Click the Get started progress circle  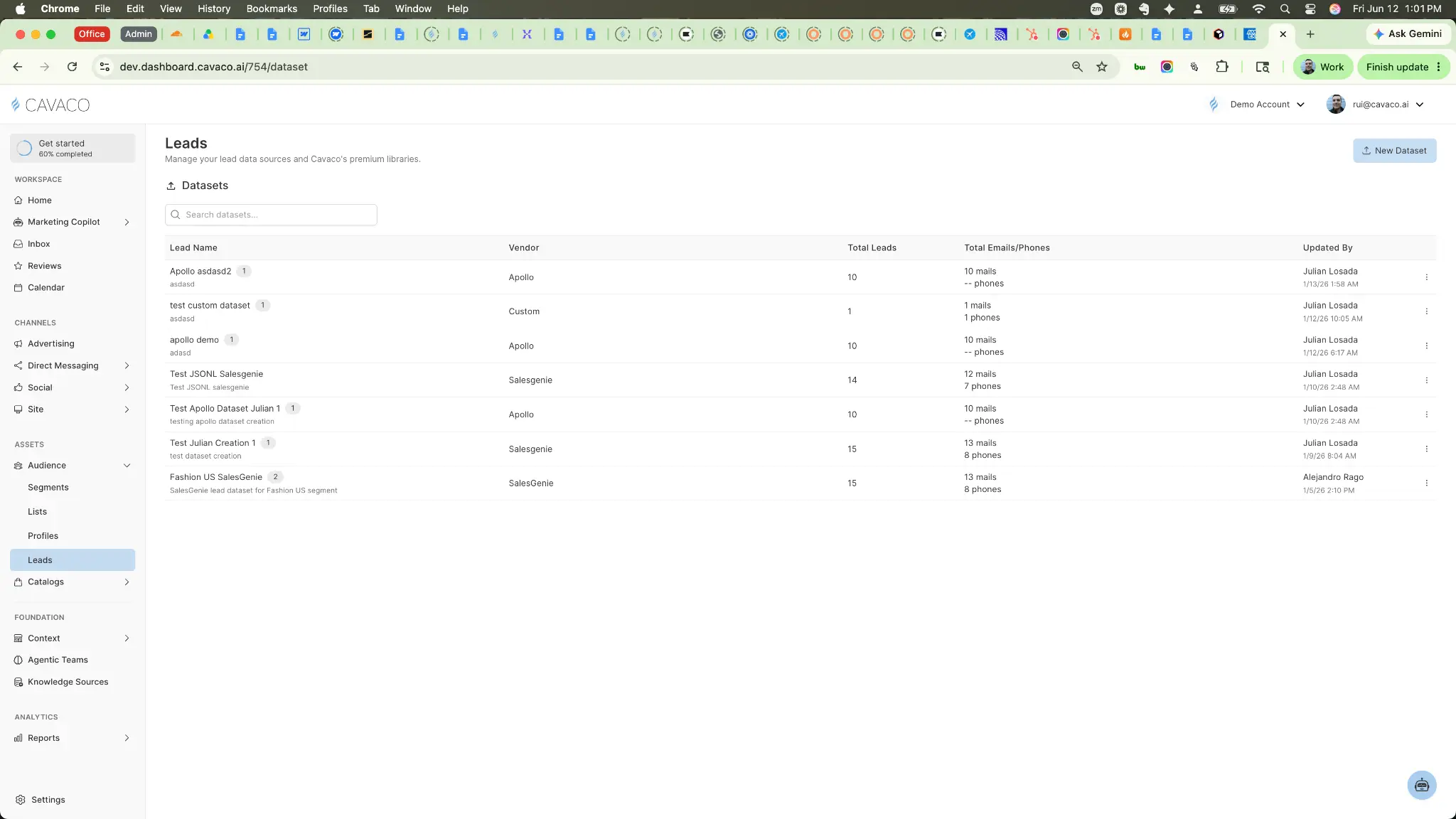(24, 148)
